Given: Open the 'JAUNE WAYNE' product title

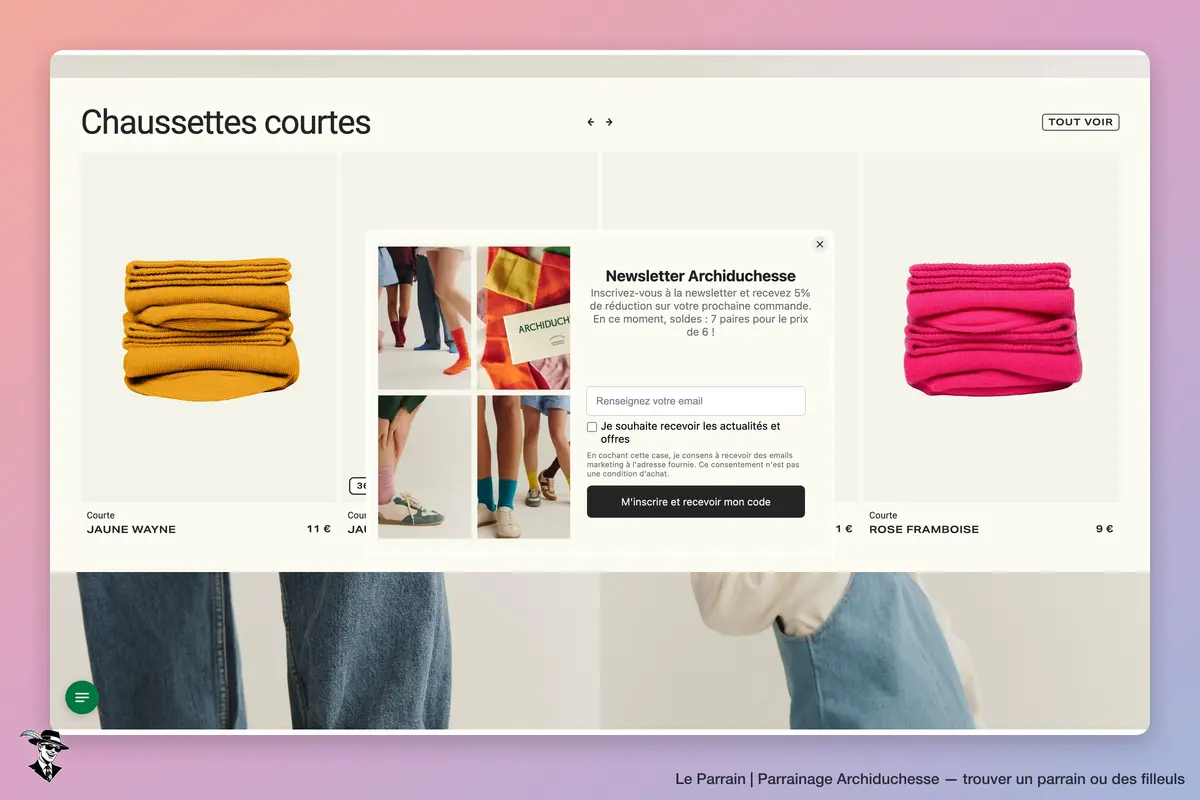Looking at the screenshot, I should coord(131,530).
